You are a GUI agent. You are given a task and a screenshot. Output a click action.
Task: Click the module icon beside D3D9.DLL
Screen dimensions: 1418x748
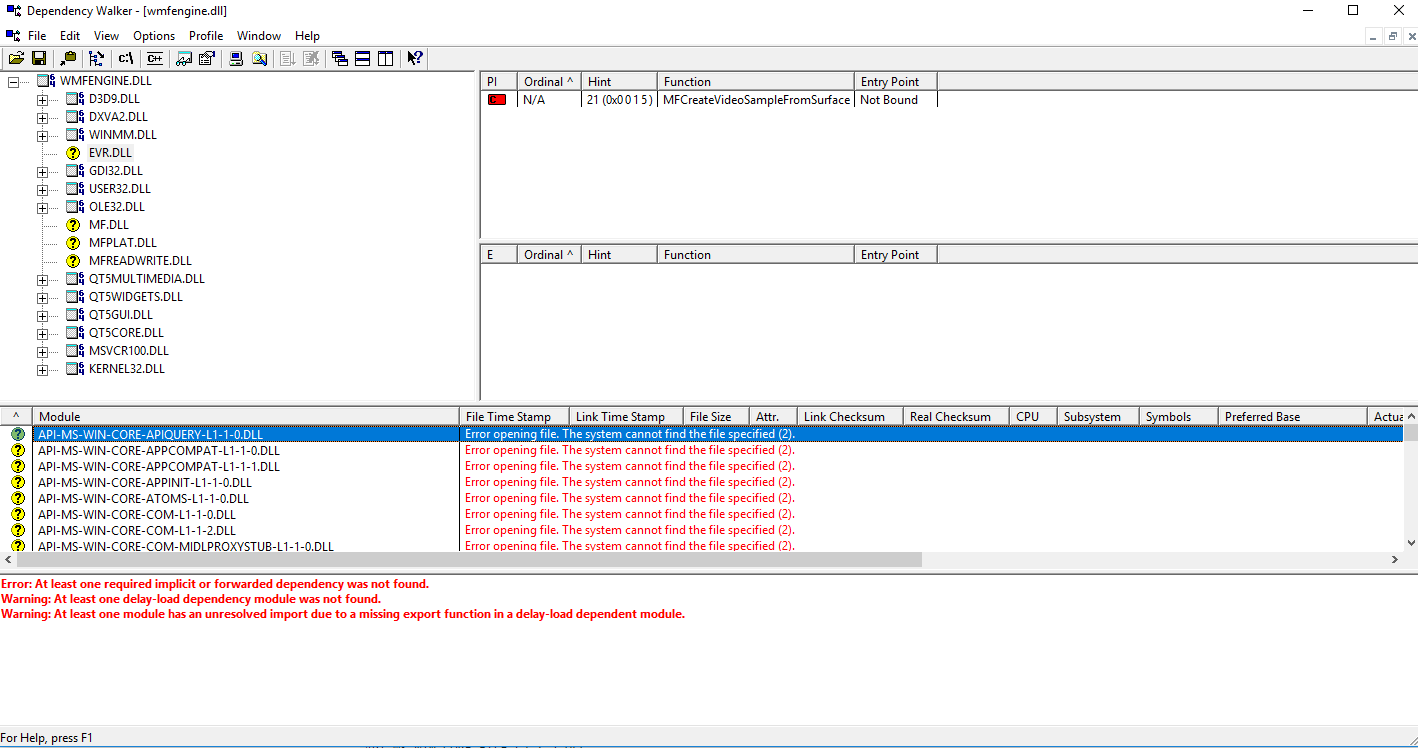pos(74,99)
